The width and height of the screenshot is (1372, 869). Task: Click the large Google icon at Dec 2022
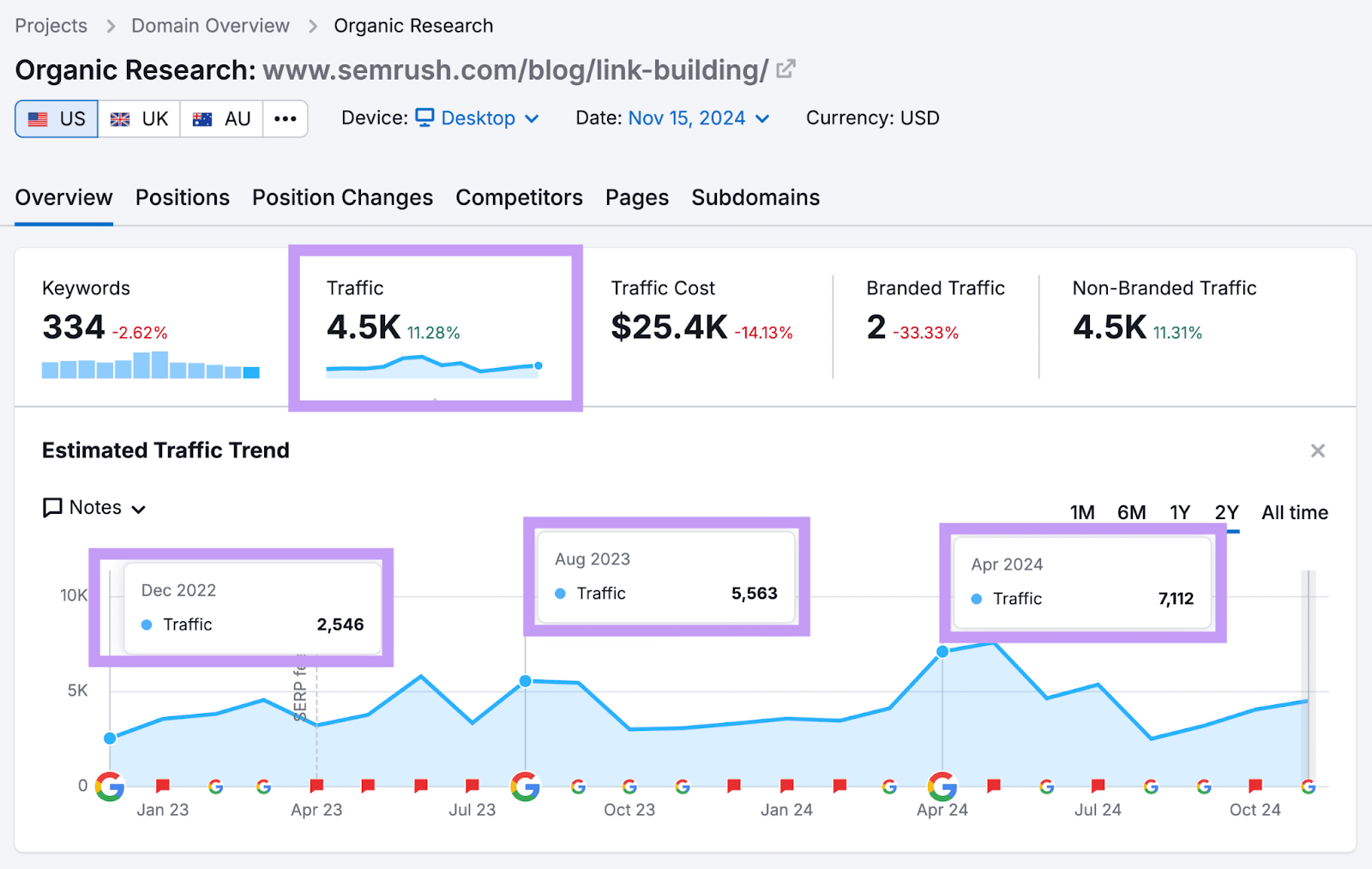point(110,786)
